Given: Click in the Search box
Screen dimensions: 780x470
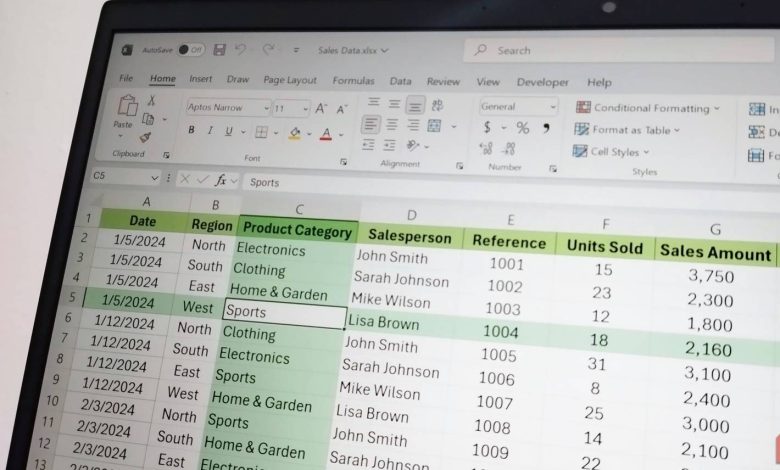Looking at the screenshot, I should click(617, 51).
